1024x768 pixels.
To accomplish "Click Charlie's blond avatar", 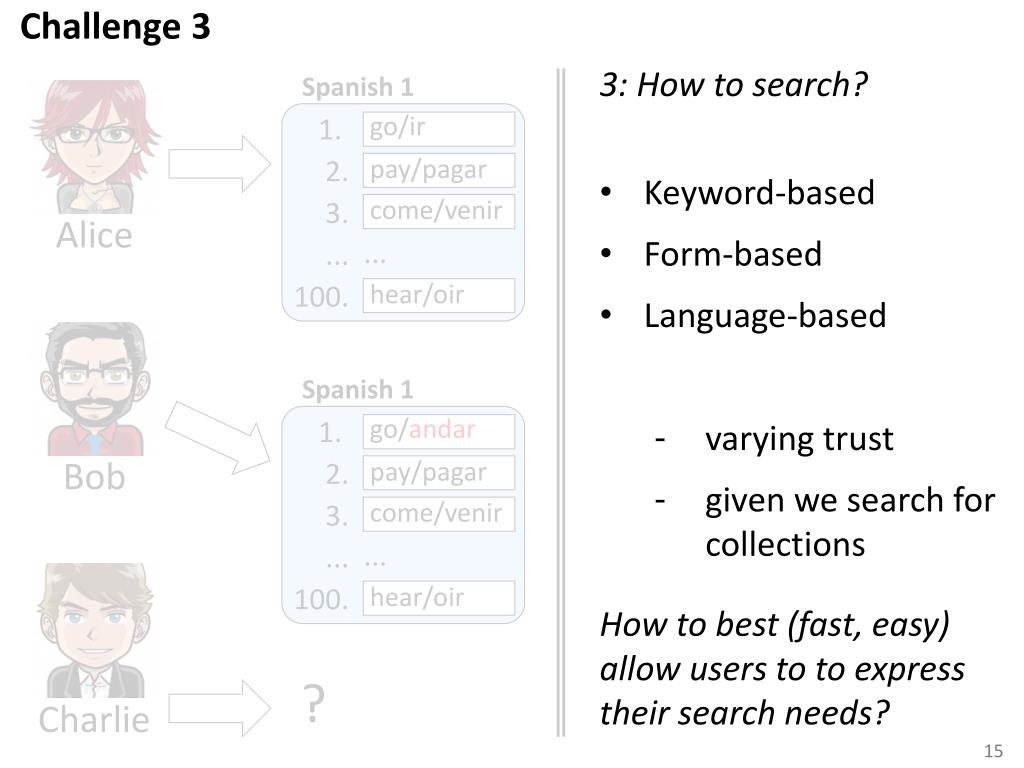I will [x=95, y=630].
